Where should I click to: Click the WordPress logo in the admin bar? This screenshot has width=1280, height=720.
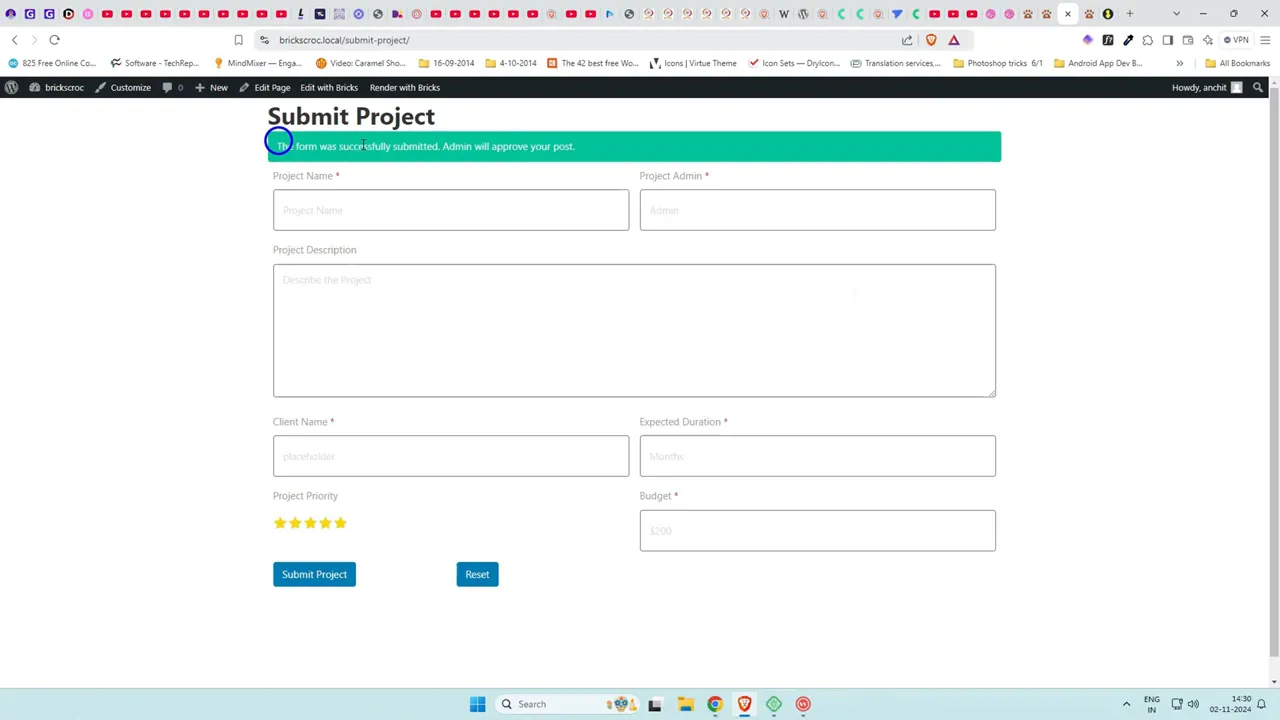[x=11, y=87]
